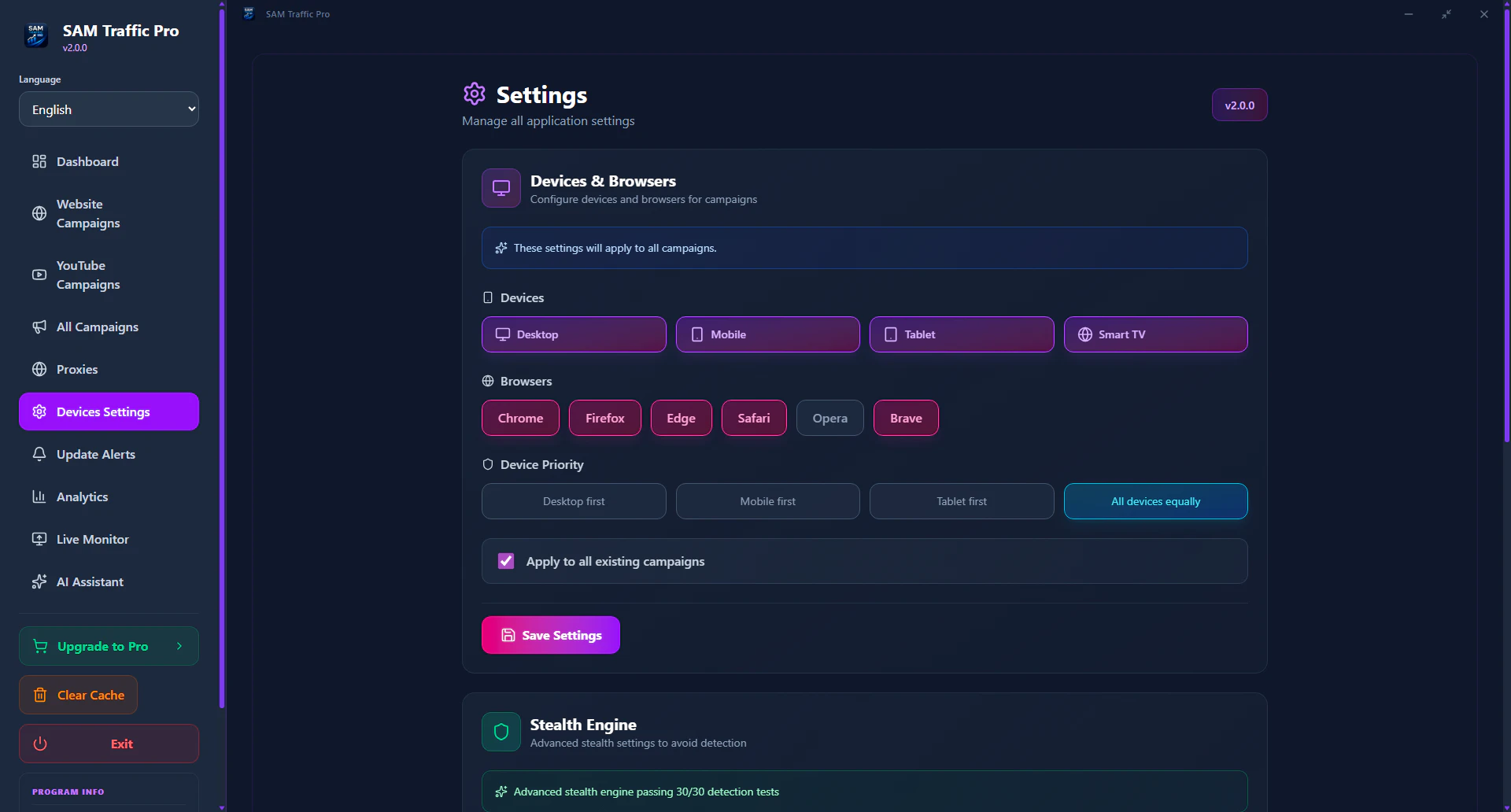The height and width of the screenshot is (812, 1511).
Task: Select Mobile first priority
Action: (768, 501)
